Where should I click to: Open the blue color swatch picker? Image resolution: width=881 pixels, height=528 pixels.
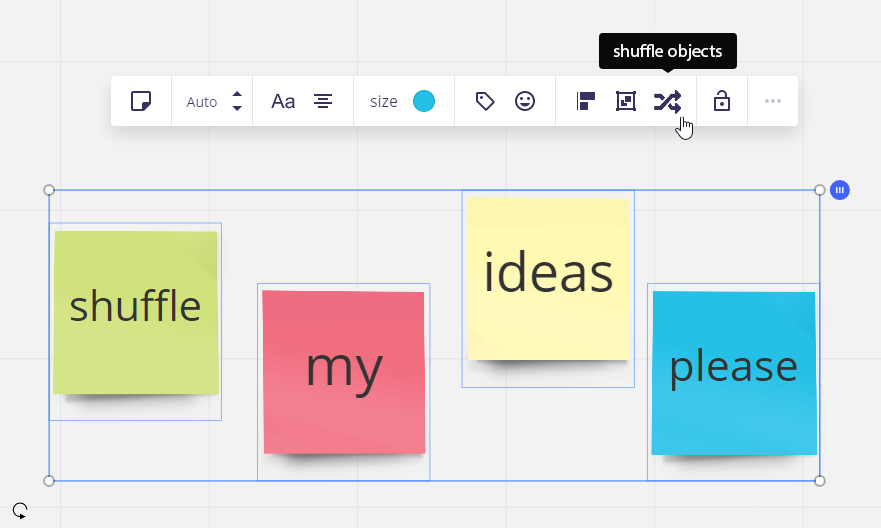pyautogui.click(x=424, y=101)
